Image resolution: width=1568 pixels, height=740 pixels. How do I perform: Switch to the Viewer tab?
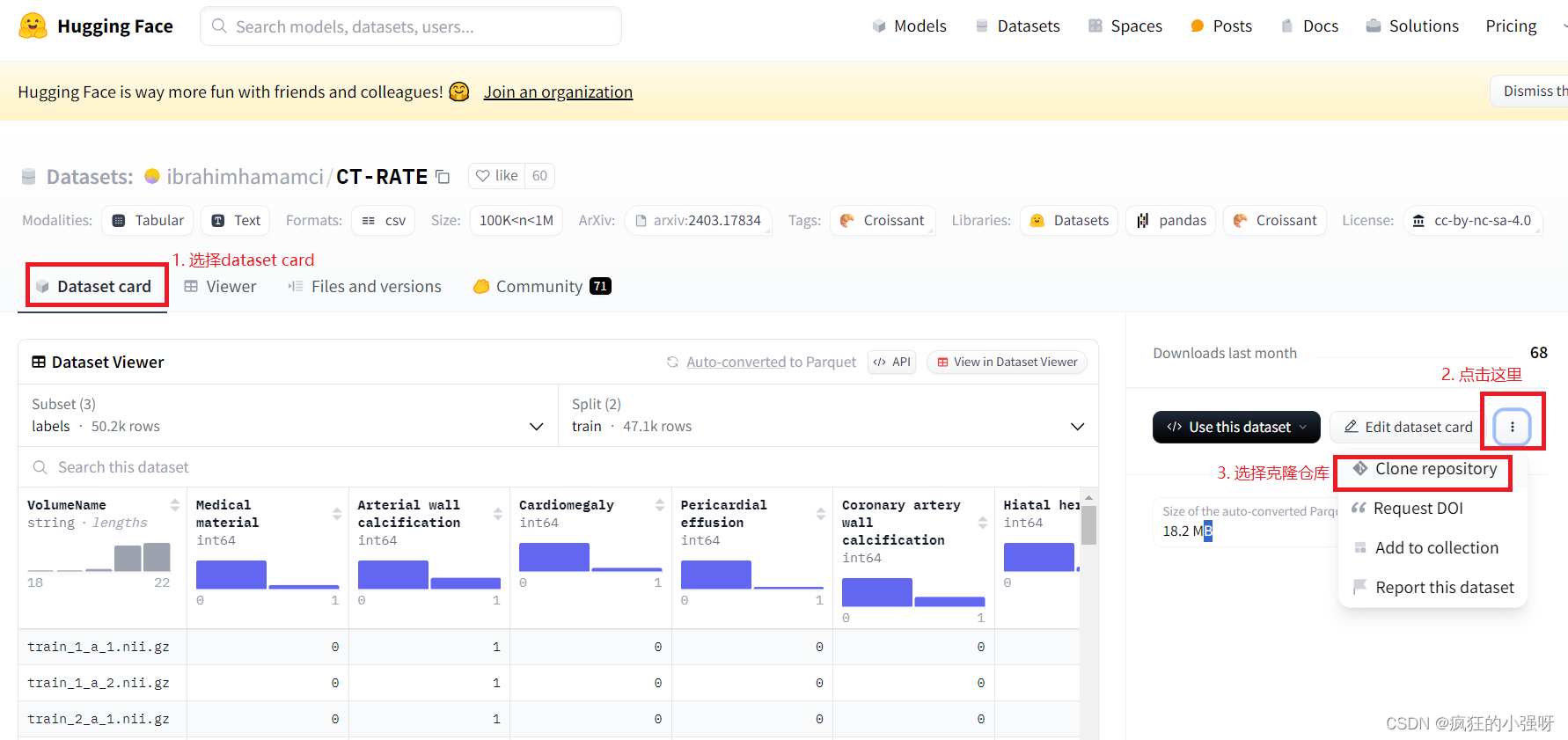[220, 287]
